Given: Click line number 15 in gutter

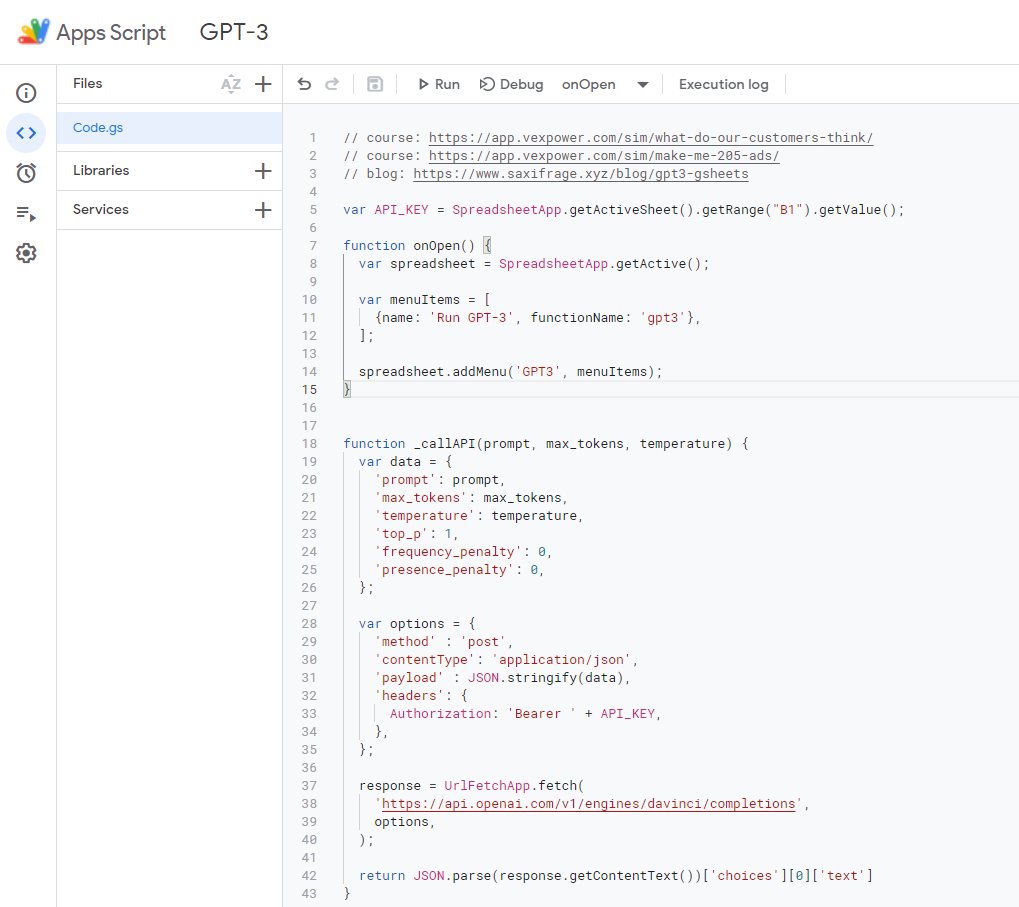Looking at the screenshot, I should (310, 390).
